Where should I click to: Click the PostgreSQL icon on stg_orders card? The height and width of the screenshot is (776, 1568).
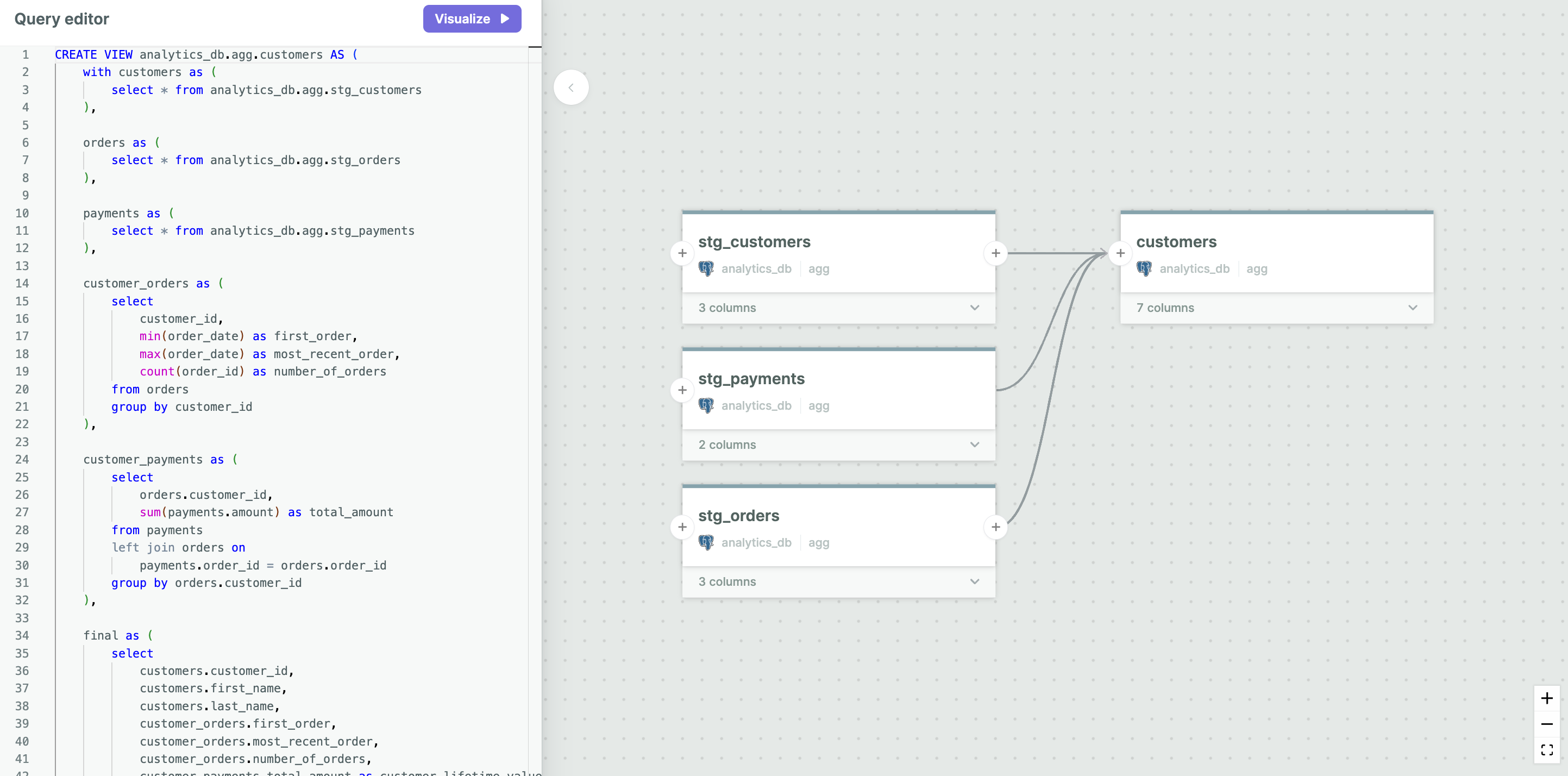[707, 542]
